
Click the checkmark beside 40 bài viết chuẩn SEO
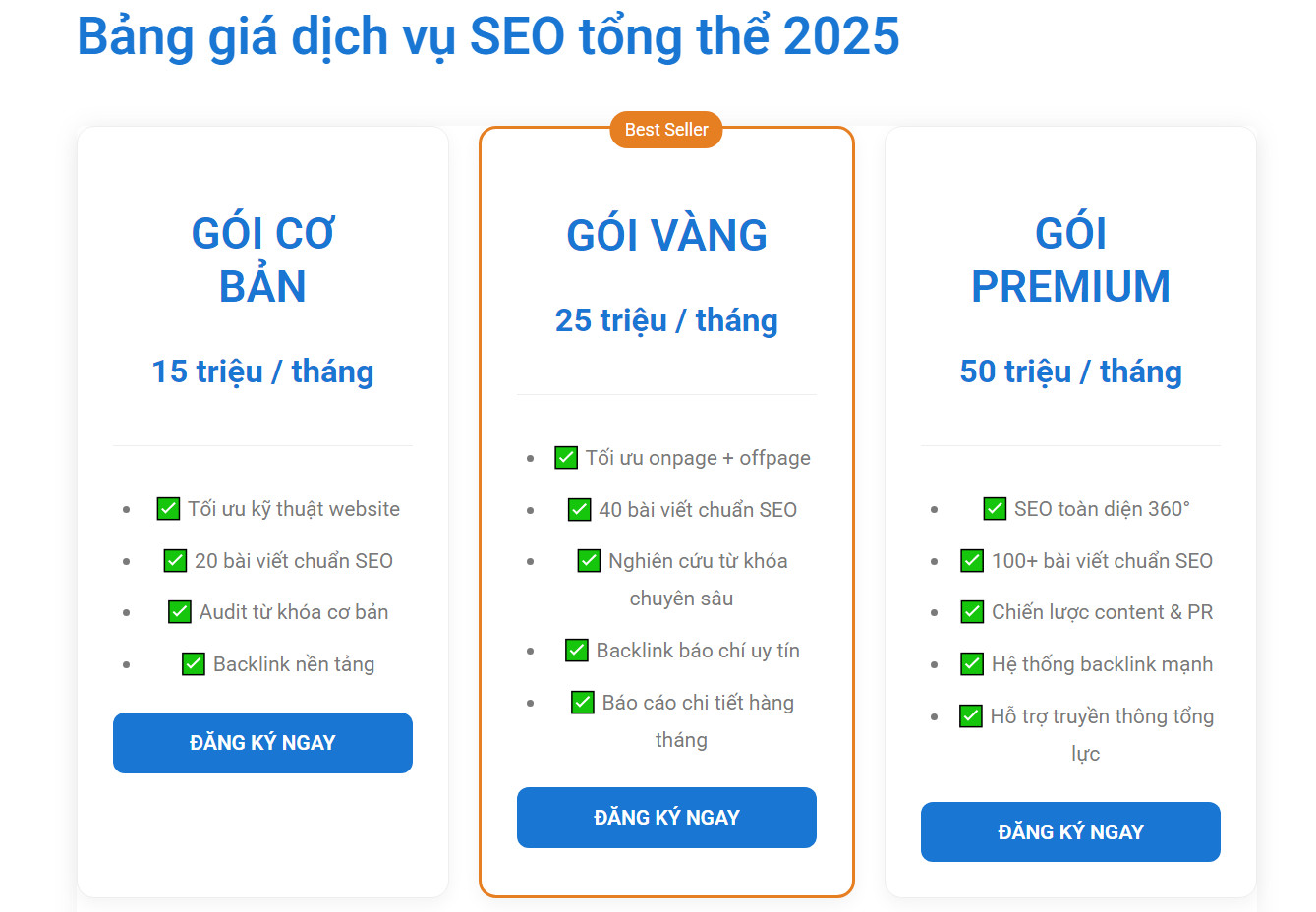point(580,510)
